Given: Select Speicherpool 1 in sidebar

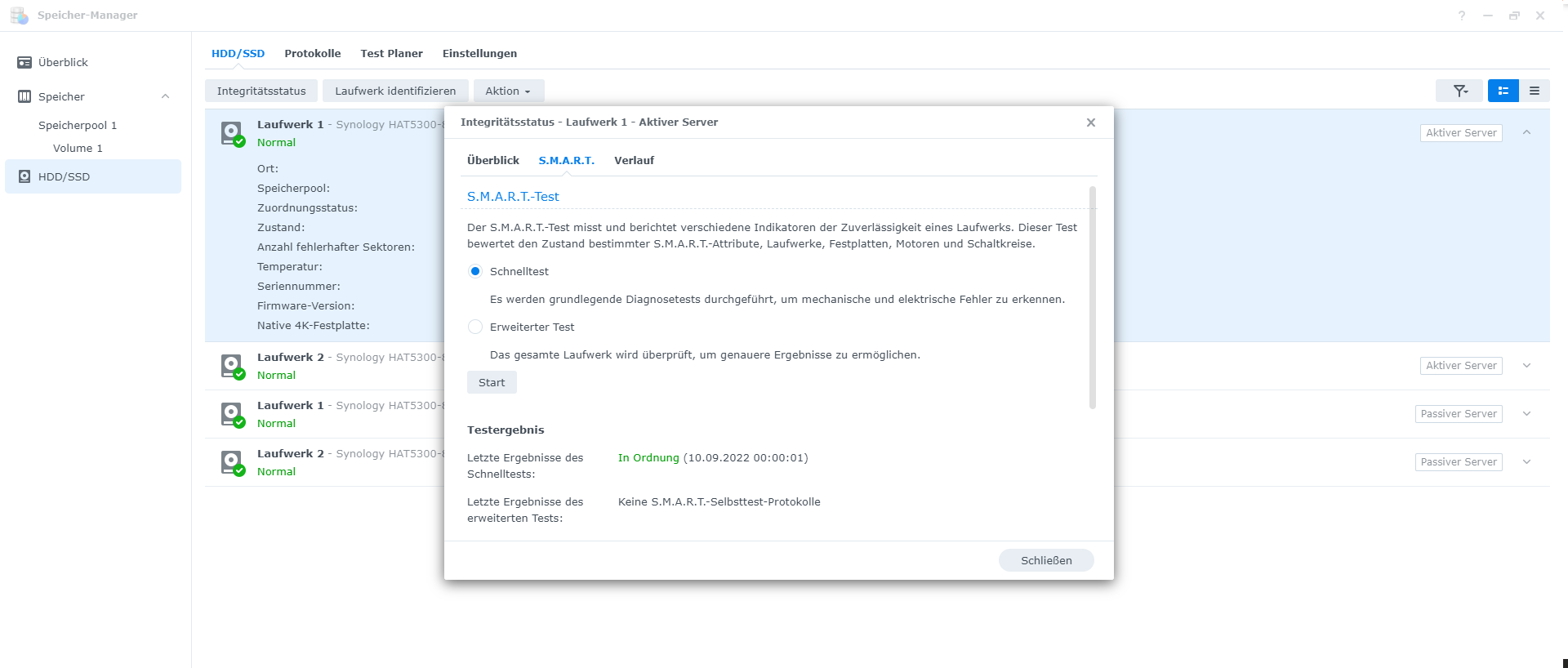Looking at the screenshot, I should (78, 125).
